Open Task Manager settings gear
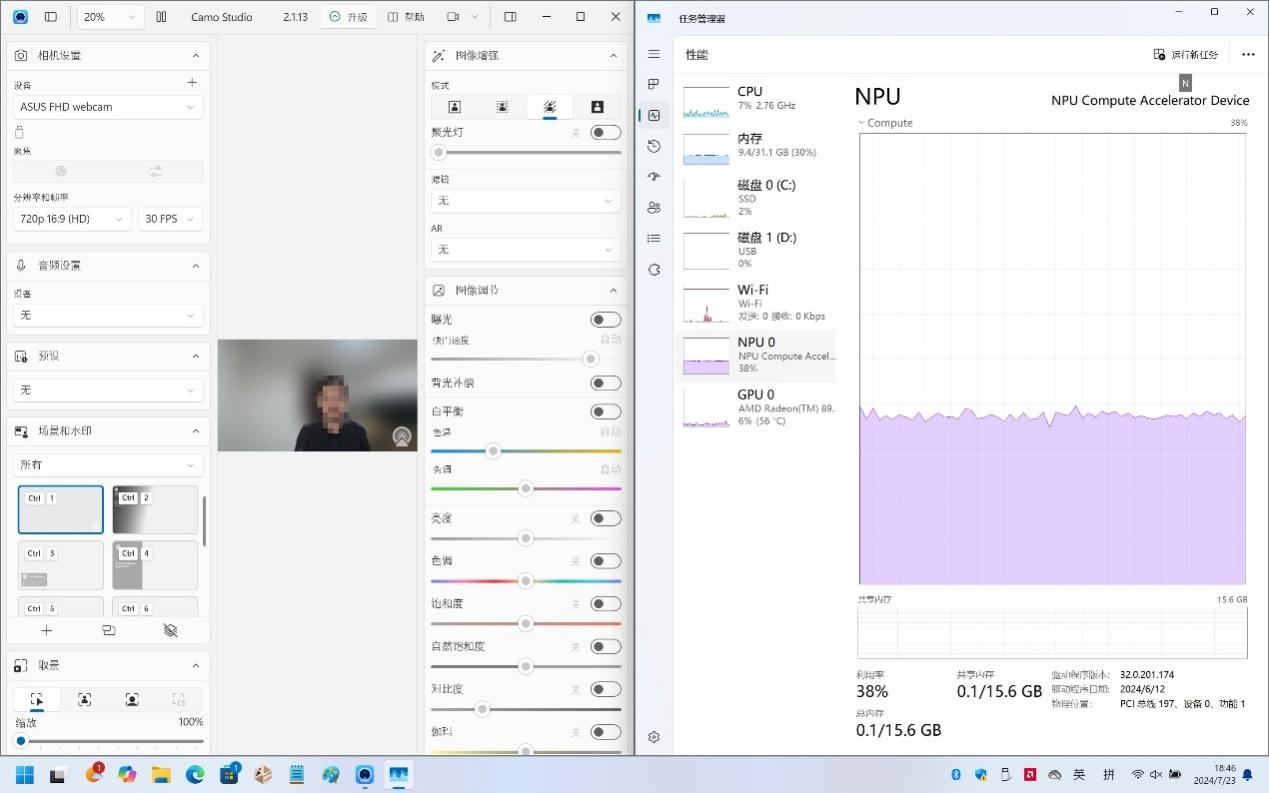The width and height of the screenshot is (1269, 793). point(654,737)
